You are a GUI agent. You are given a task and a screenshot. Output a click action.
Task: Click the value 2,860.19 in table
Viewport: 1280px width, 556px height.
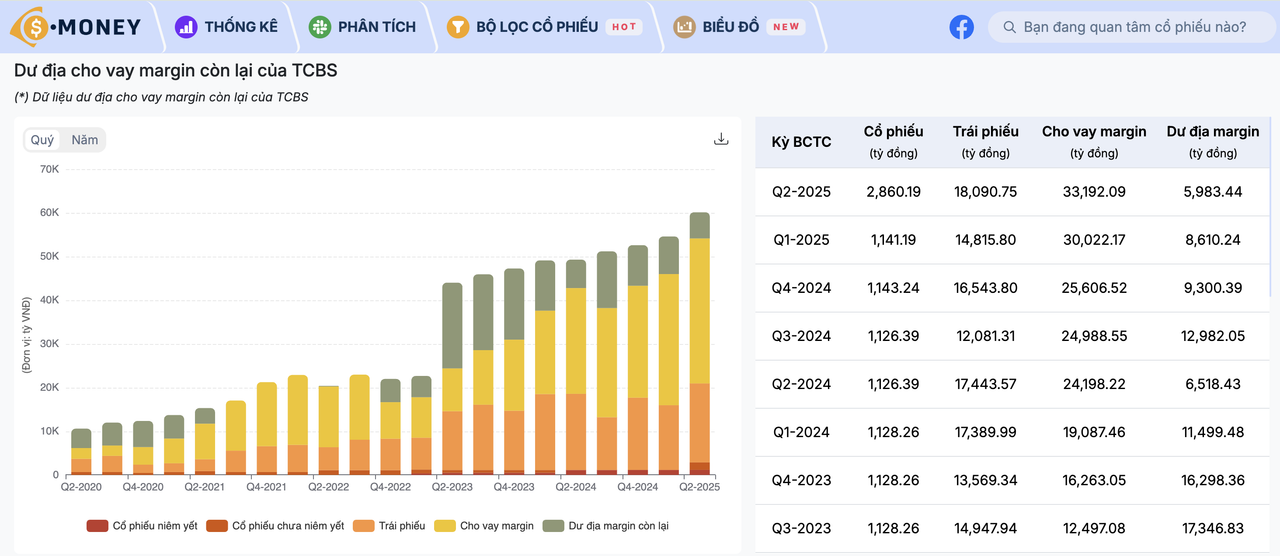(x=893, y=191)
